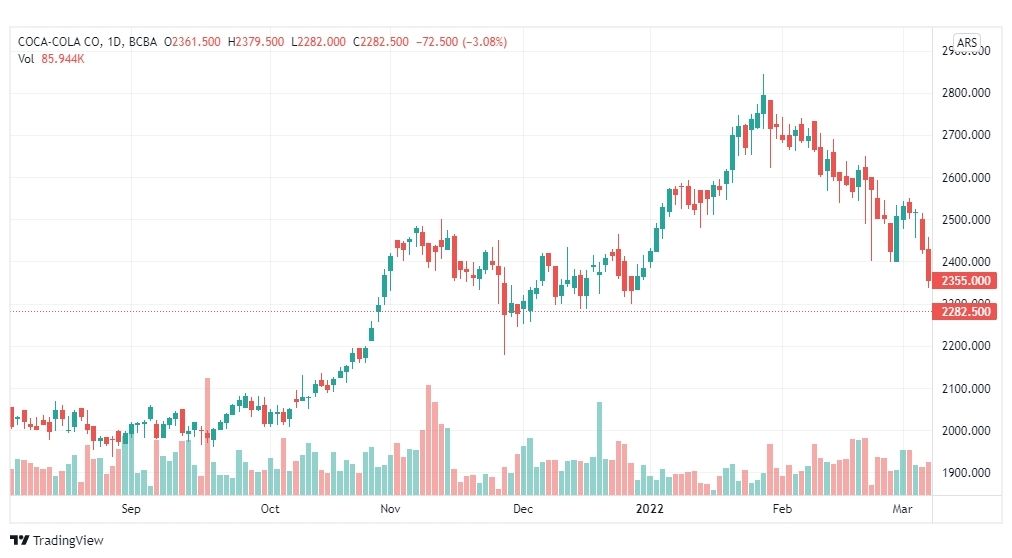Viewport: 1012px width, 558px height.
Task: Select the 2355.000 red price label
Action: coord(964,281)
